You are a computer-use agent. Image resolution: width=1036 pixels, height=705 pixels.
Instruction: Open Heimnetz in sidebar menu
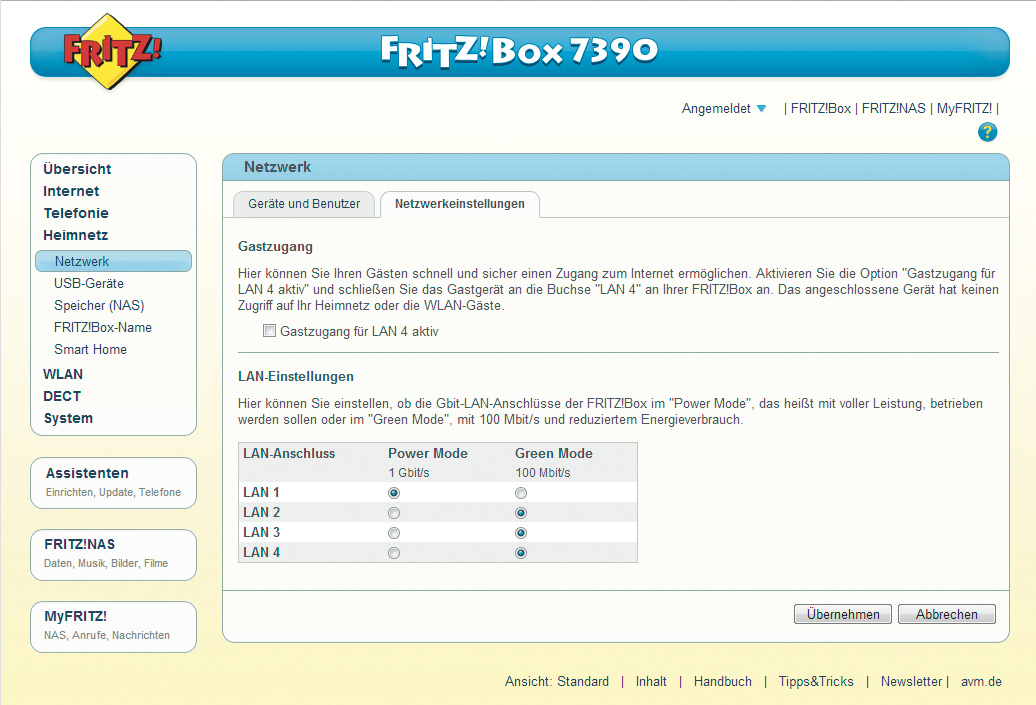tap(75, 235)
